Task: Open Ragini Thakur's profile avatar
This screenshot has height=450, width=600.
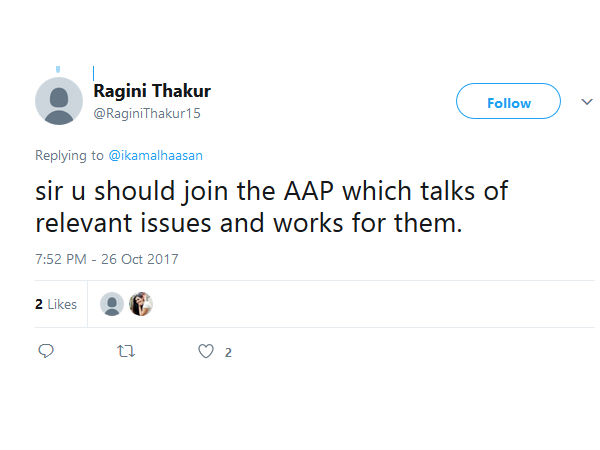Action: (x=59, y=101)
